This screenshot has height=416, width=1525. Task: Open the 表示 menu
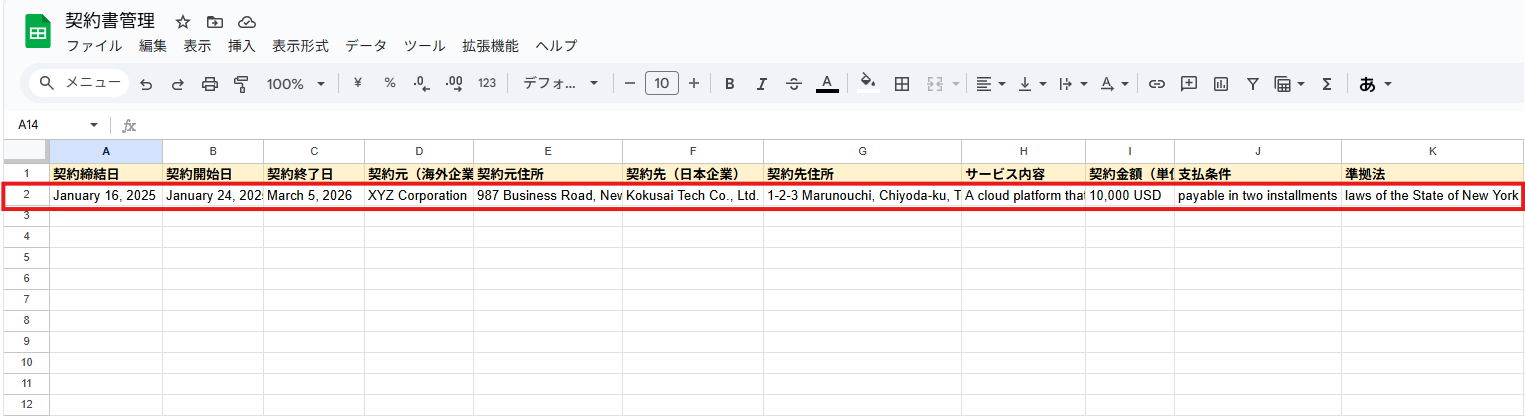(x=197, y=46)
